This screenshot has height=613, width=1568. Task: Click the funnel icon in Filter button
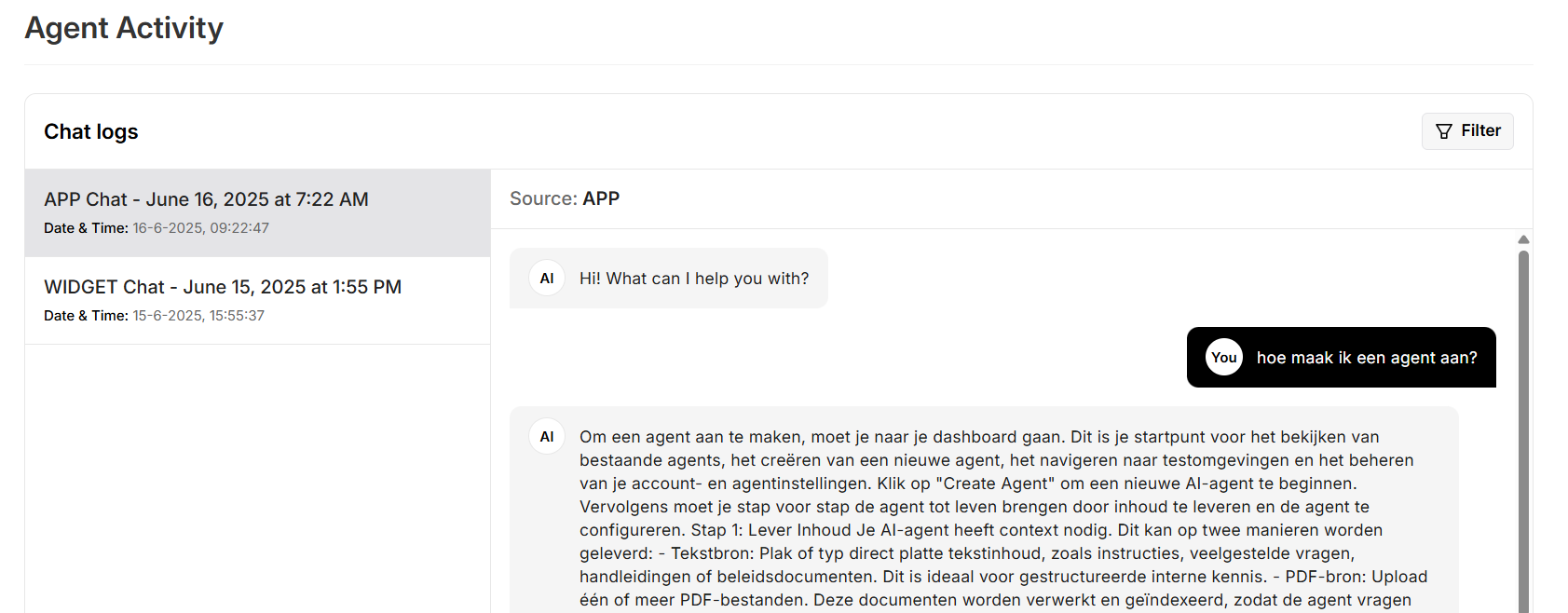coord(1443,131)
